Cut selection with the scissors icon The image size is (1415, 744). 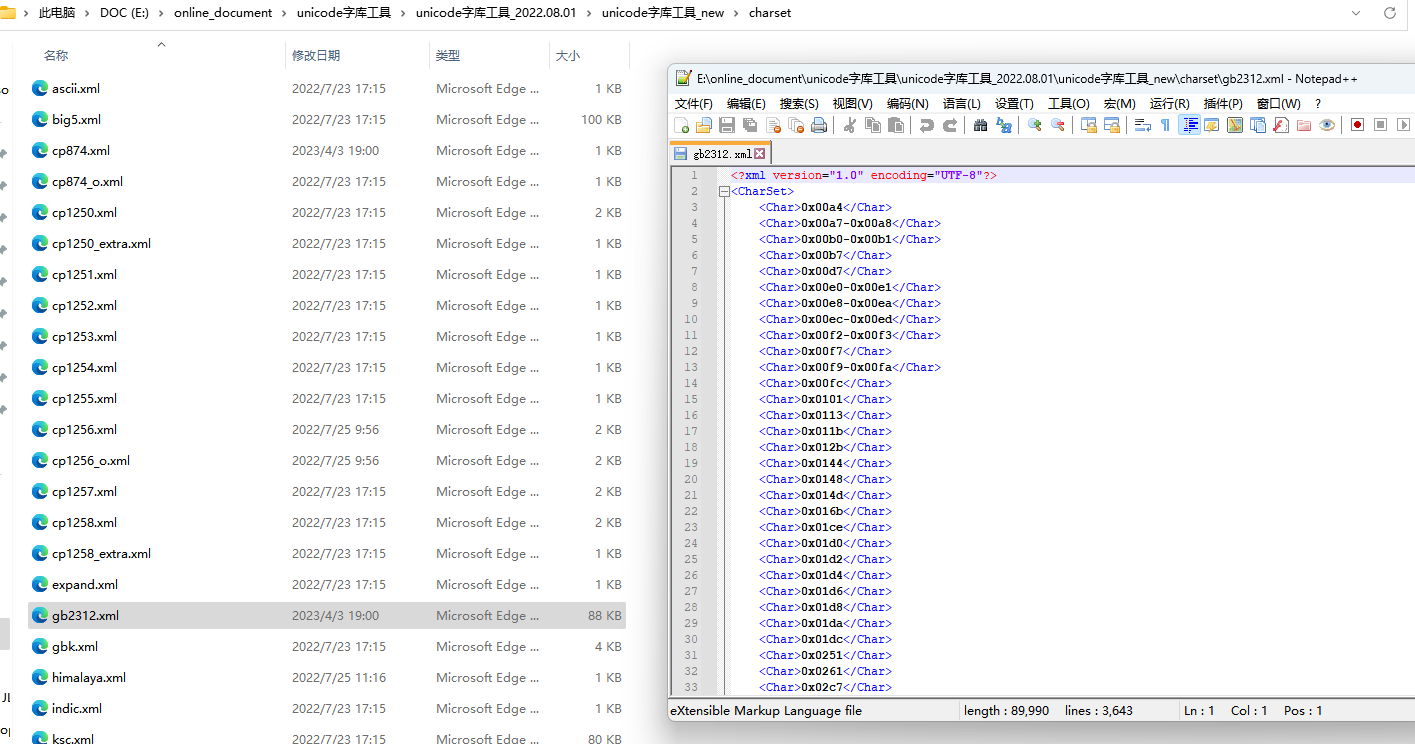(850, 125)
